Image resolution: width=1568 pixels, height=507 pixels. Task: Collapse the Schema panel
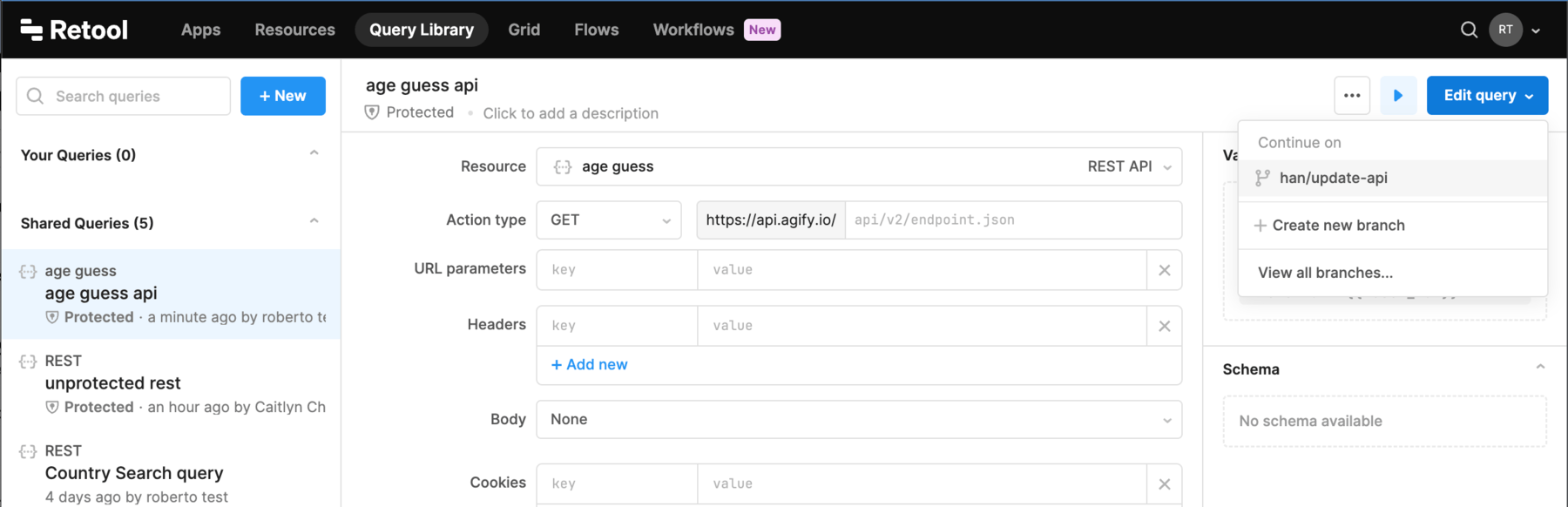(x=1540, y=368)
